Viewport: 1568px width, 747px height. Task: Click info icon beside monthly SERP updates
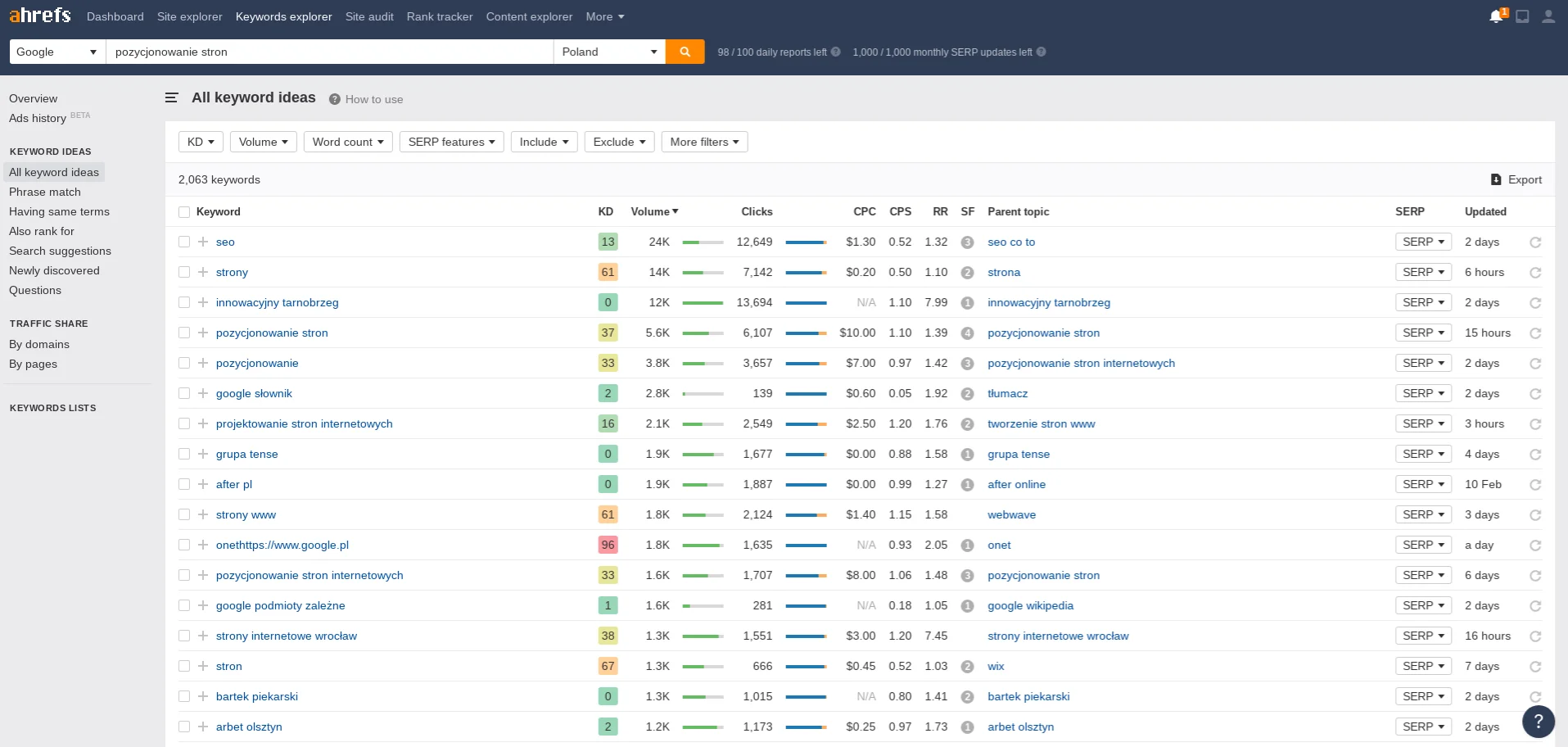(x=1042, y=52)
